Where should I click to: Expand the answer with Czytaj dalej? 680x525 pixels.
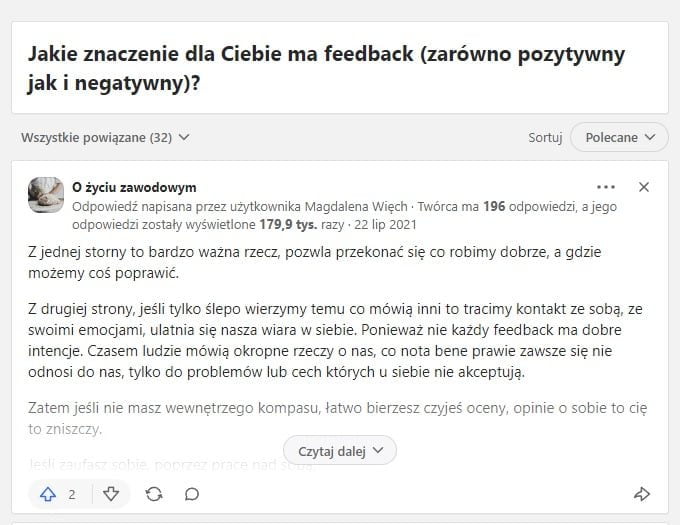tap(340, 451)
